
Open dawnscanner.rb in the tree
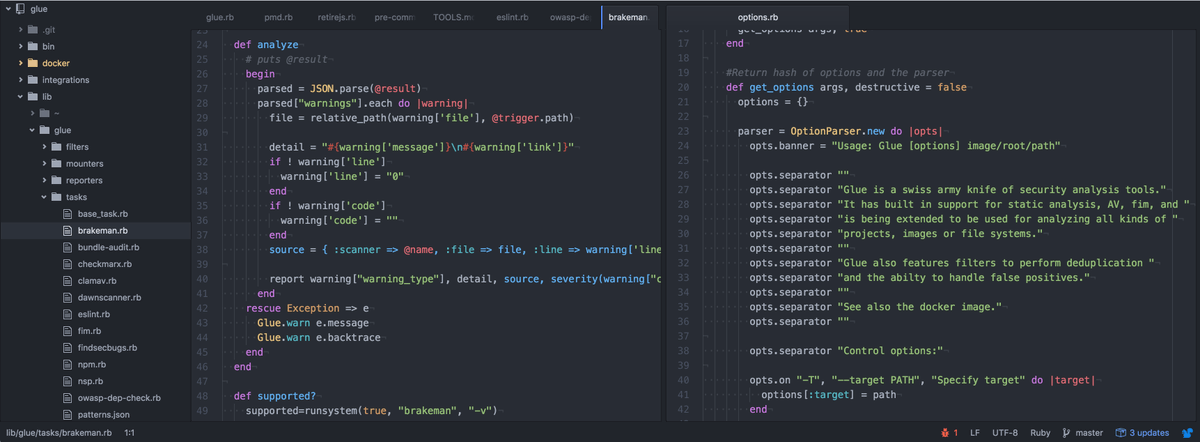pyautogui.click(x=109, y=297)
